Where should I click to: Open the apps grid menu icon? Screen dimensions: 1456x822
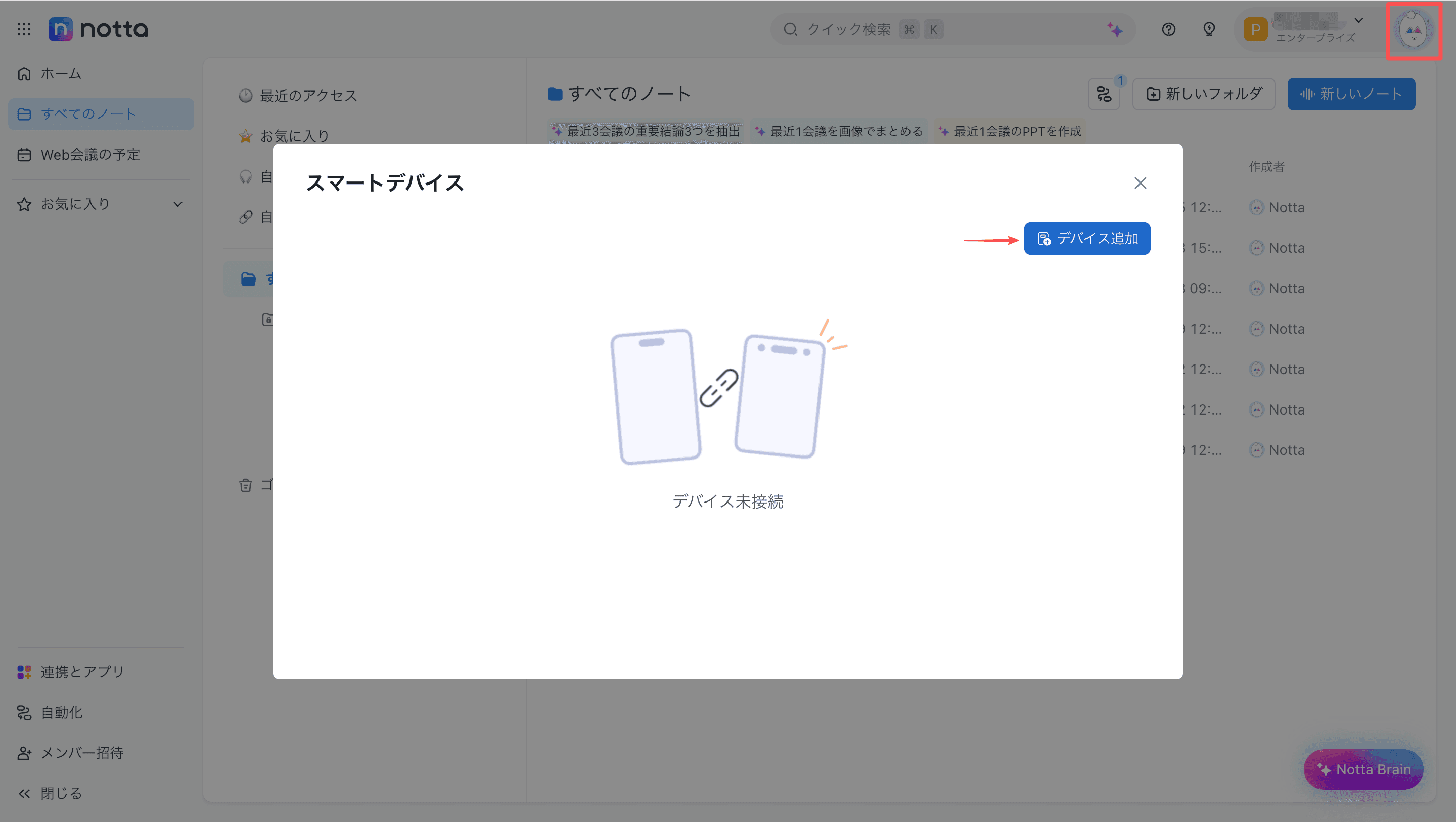24,29
